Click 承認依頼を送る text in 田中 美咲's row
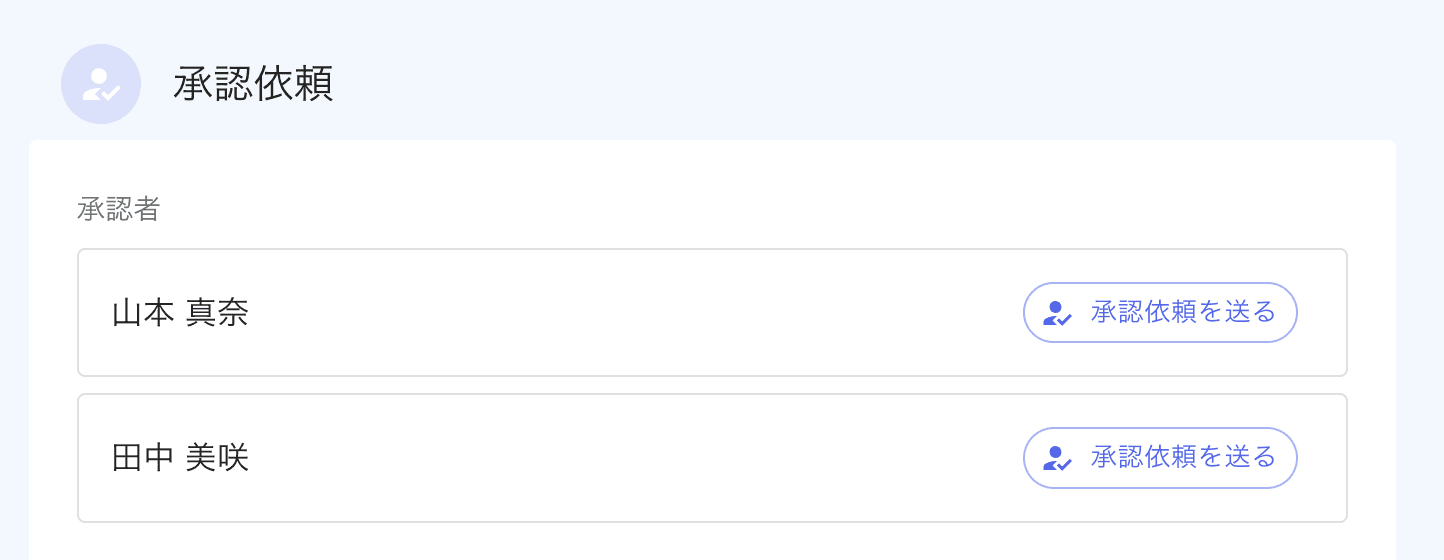 click(1183, 458)
